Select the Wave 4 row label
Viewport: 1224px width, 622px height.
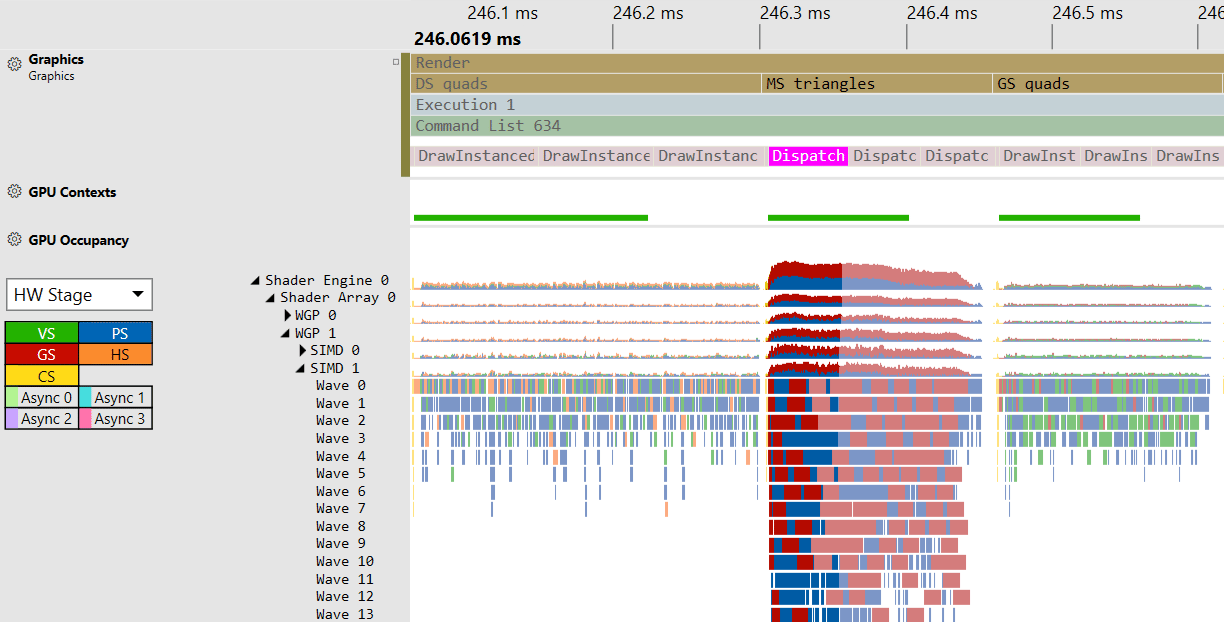pos(340,457)
